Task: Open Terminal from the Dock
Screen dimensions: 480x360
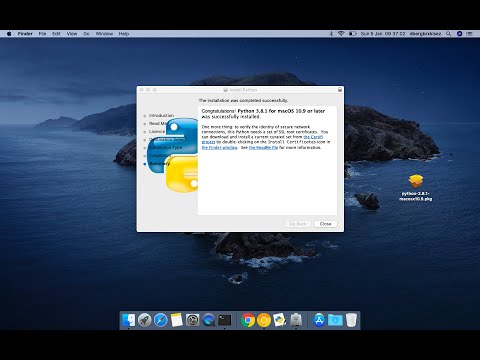Action: click(x=225, y=320)
